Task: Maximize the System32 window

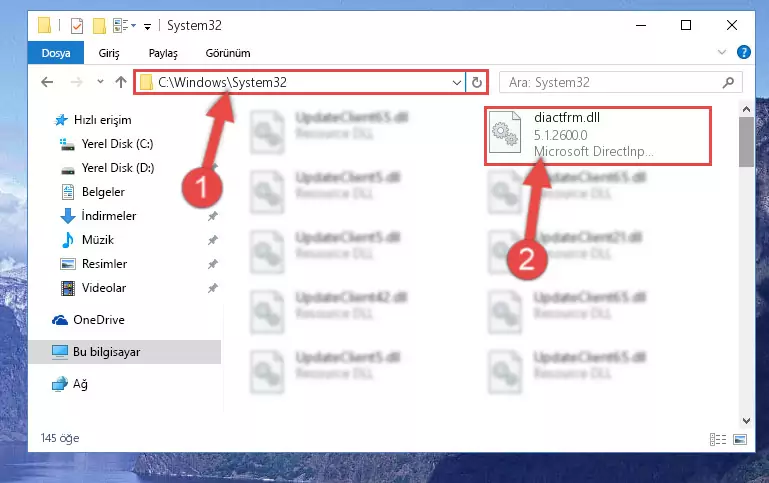Action: (x=686, y=25)
